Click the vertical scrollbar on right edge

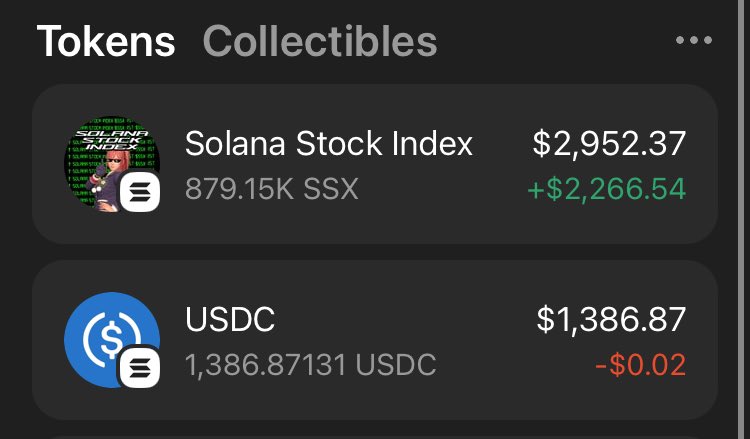coord(741,220)
